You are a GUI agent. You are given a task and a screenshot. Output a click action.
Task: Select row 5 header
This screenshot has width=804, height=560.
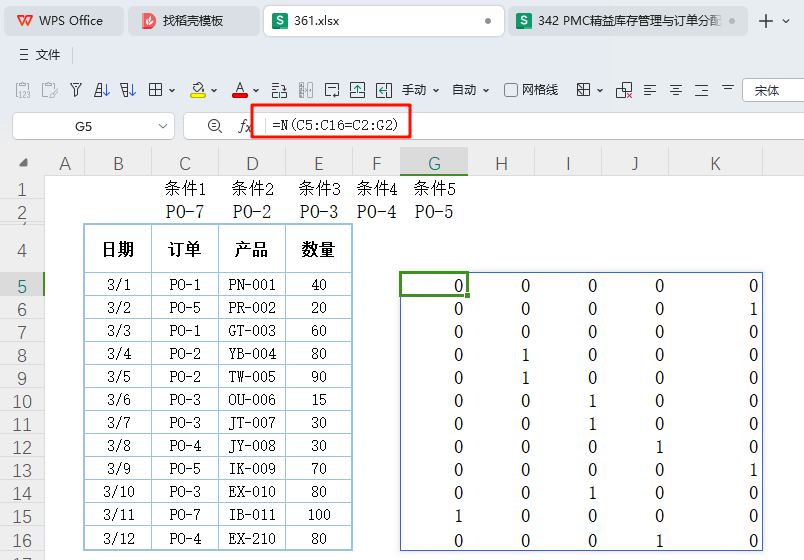tap(22, 285)
